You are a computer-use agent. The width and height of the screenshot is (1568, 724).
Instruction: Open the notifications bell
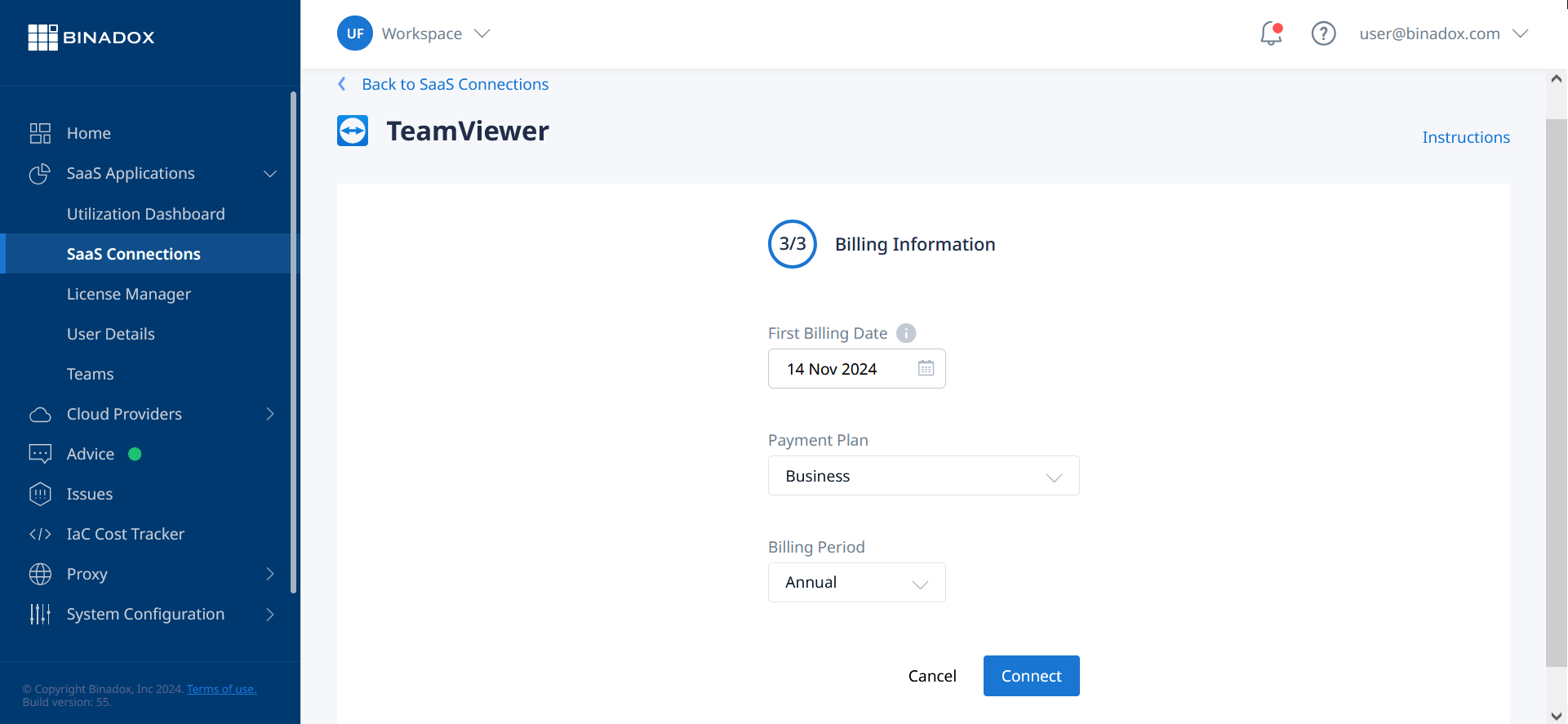(1271, 33)
